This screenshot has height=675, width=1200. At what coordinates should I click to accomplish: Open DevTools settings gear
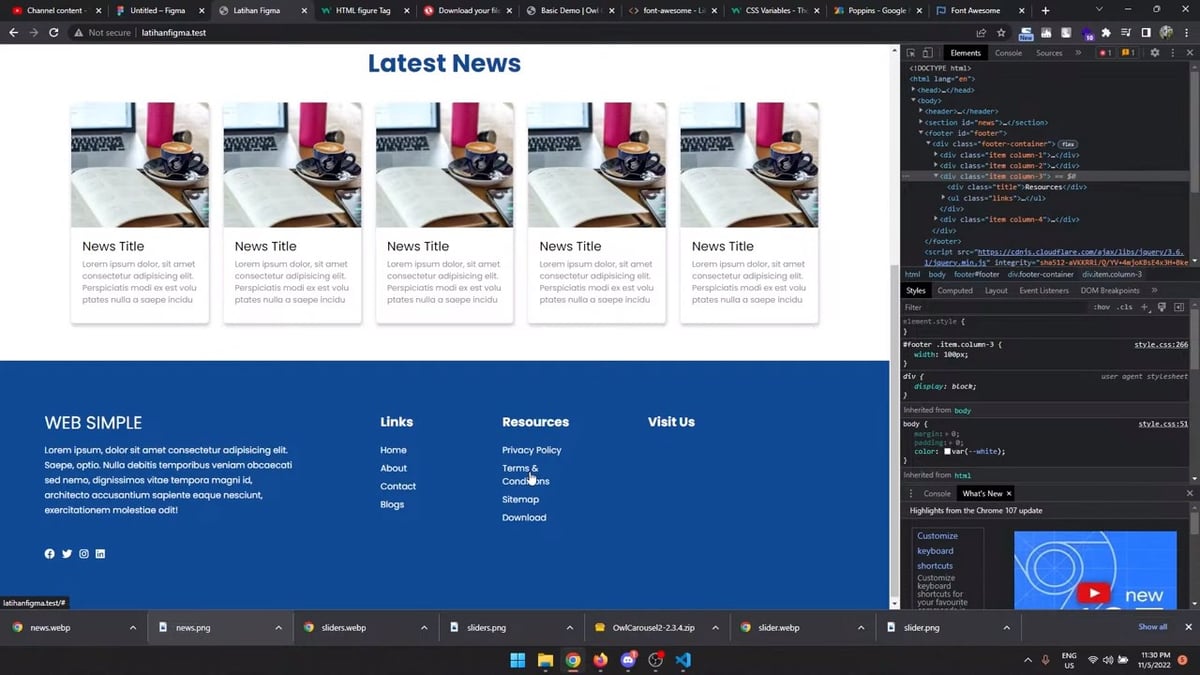pos(1154,53)
